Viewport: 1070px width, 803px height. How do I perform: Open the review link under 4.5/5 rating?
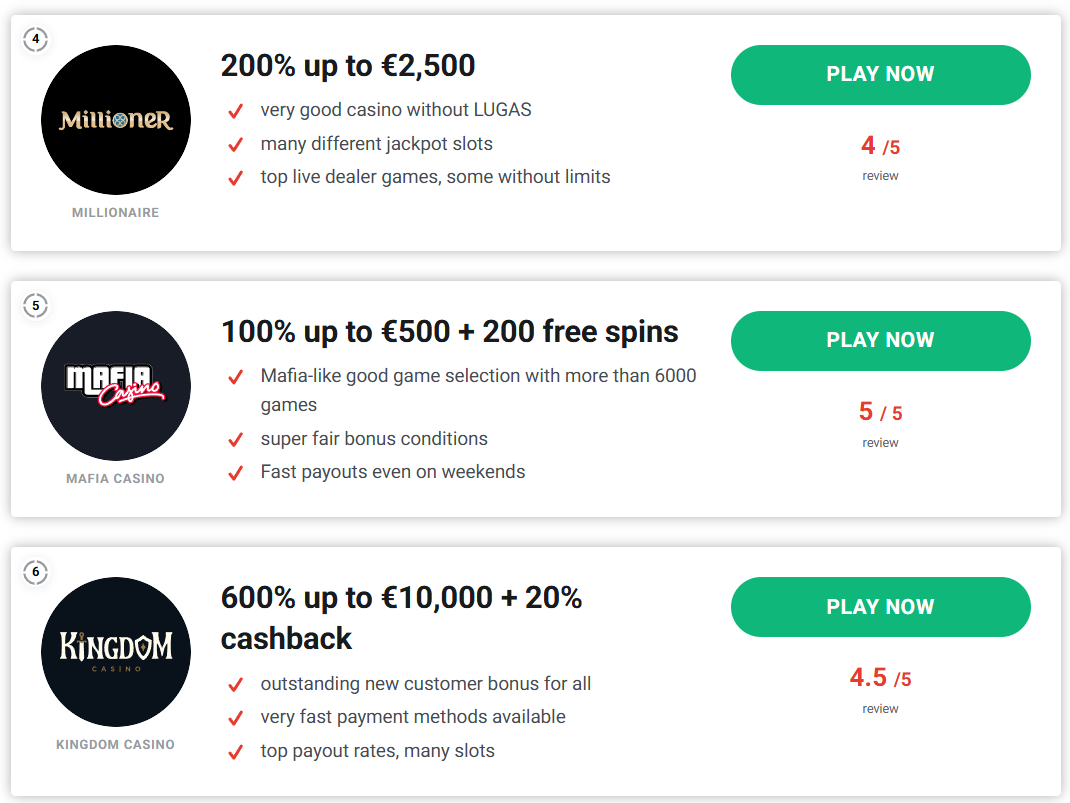click(x=880, y=709)
